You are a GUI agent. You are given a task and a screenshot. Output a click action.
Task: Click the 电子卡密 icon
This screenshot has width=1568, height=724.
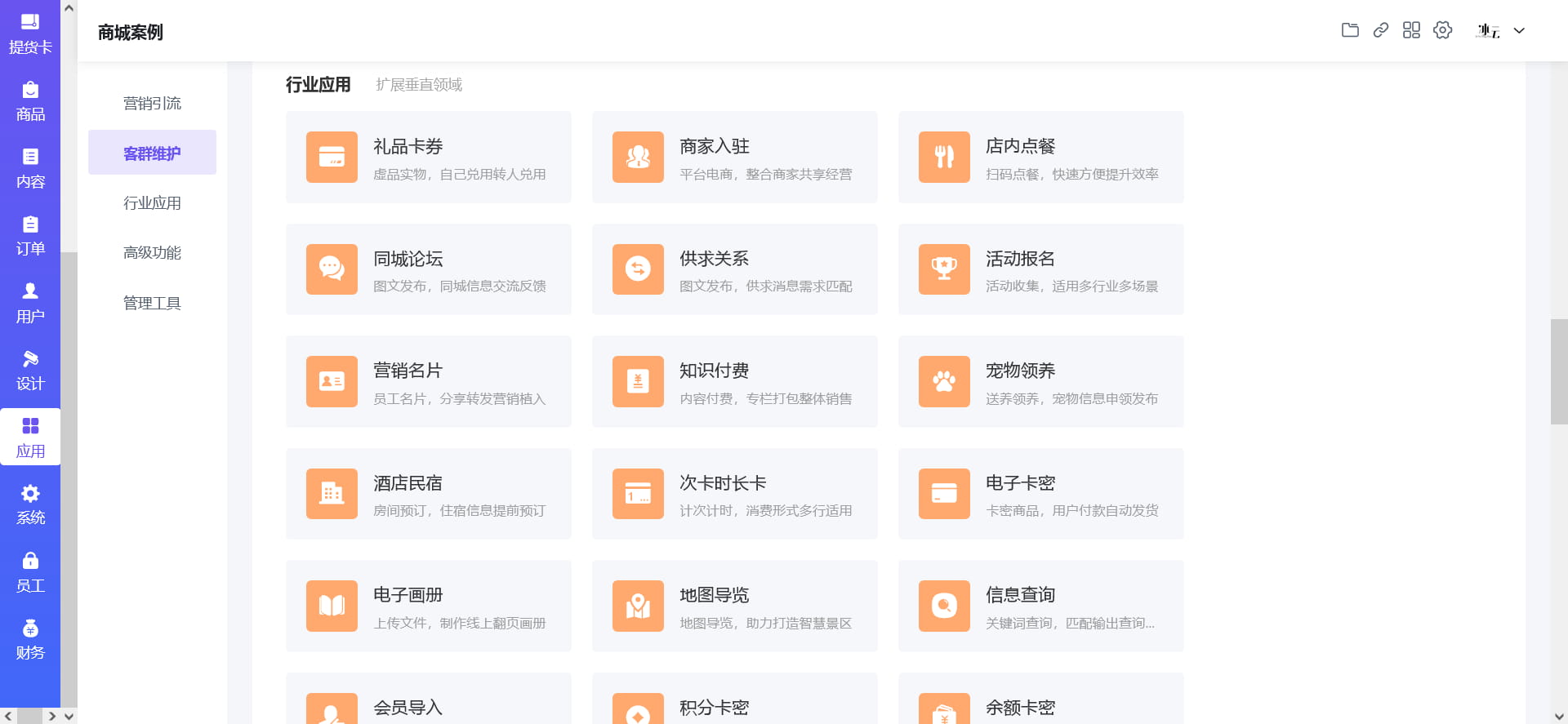coord(944,493)
